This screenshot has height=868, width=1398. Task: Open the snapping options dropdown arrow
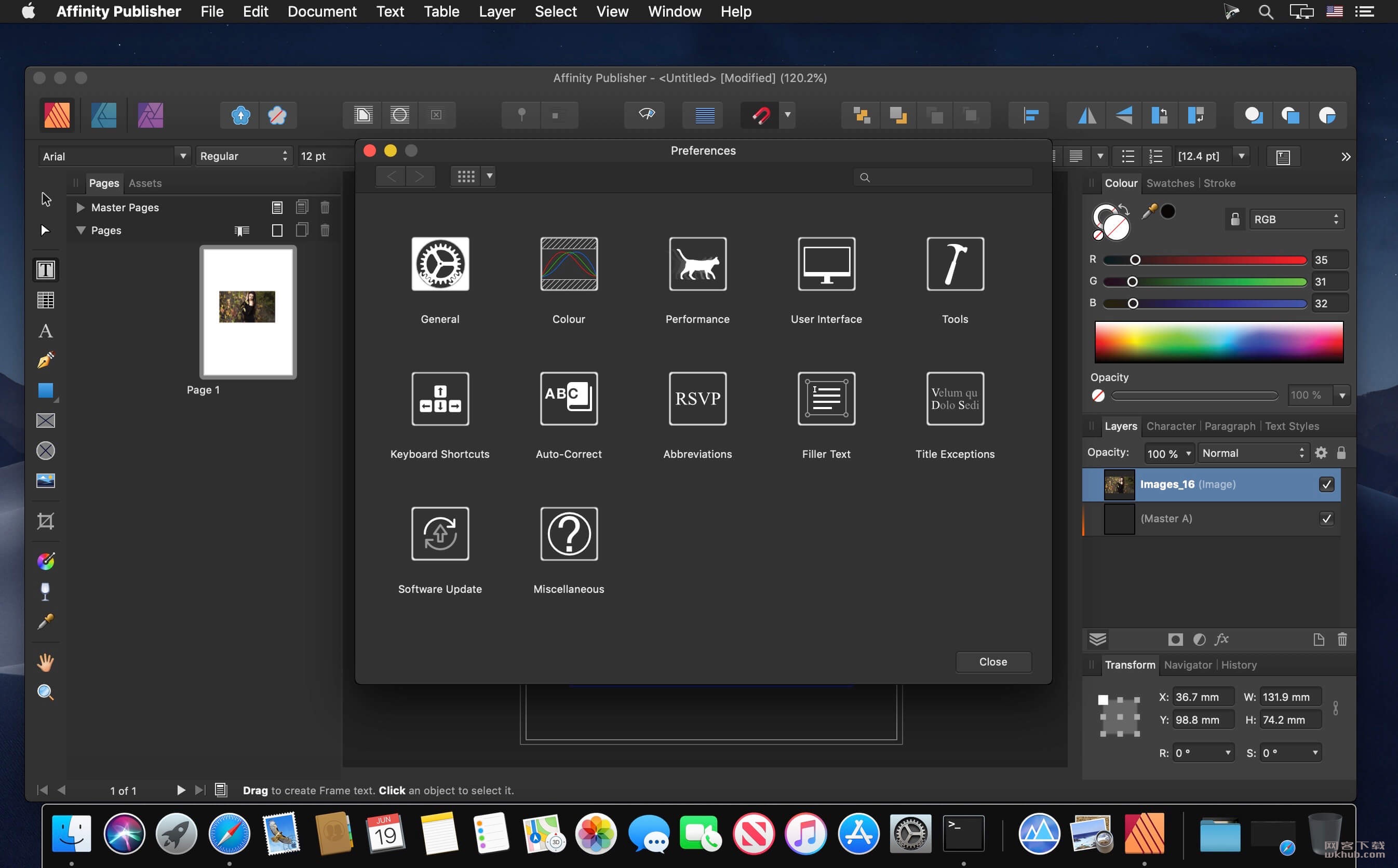point(788,115)
